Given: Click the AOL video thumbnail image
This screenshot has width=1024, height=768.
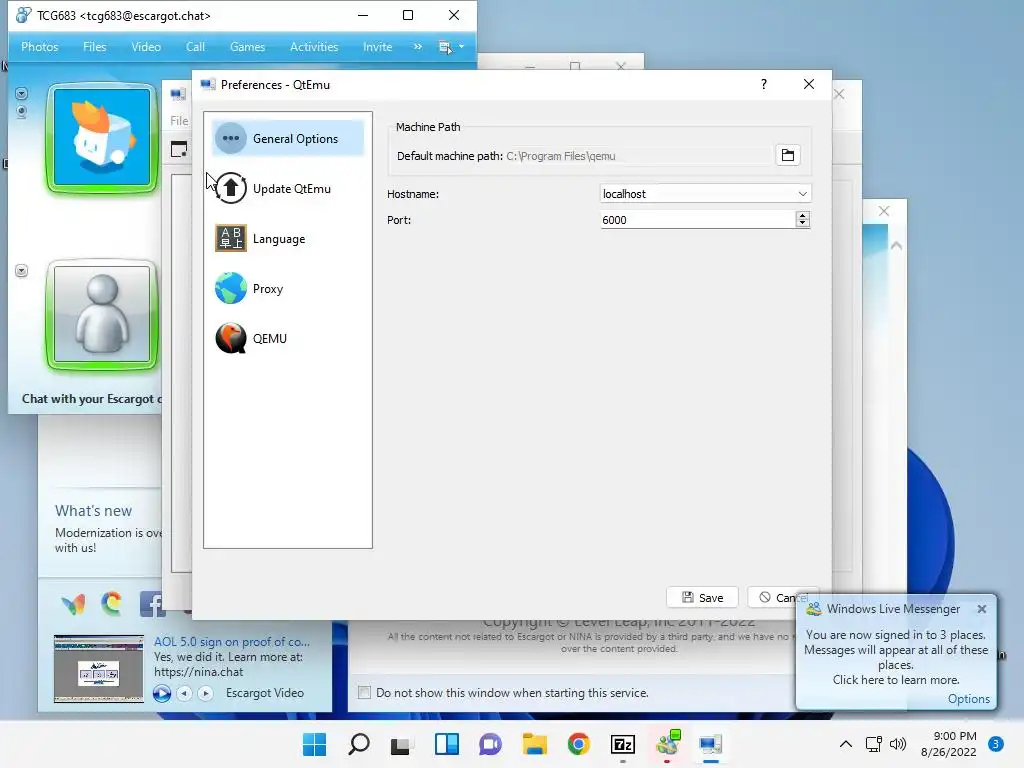Looking at the screenshot, I should [x=99, y=669].
